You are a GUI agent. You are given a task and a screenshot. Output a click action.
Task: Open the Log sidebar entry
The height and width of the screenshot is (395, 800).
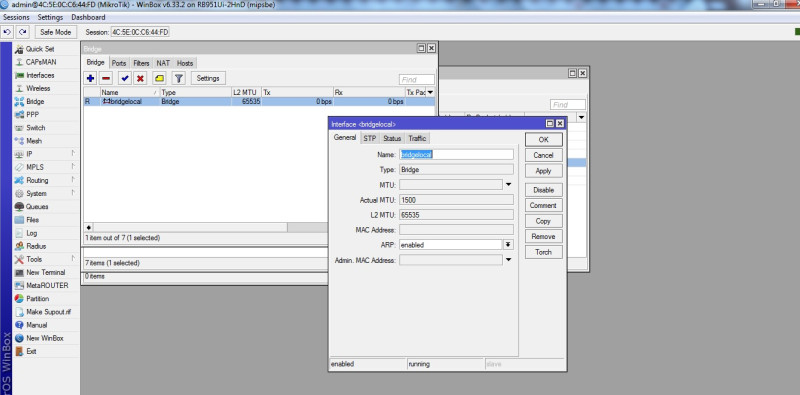pyautogui.click(x=31, y=233)
